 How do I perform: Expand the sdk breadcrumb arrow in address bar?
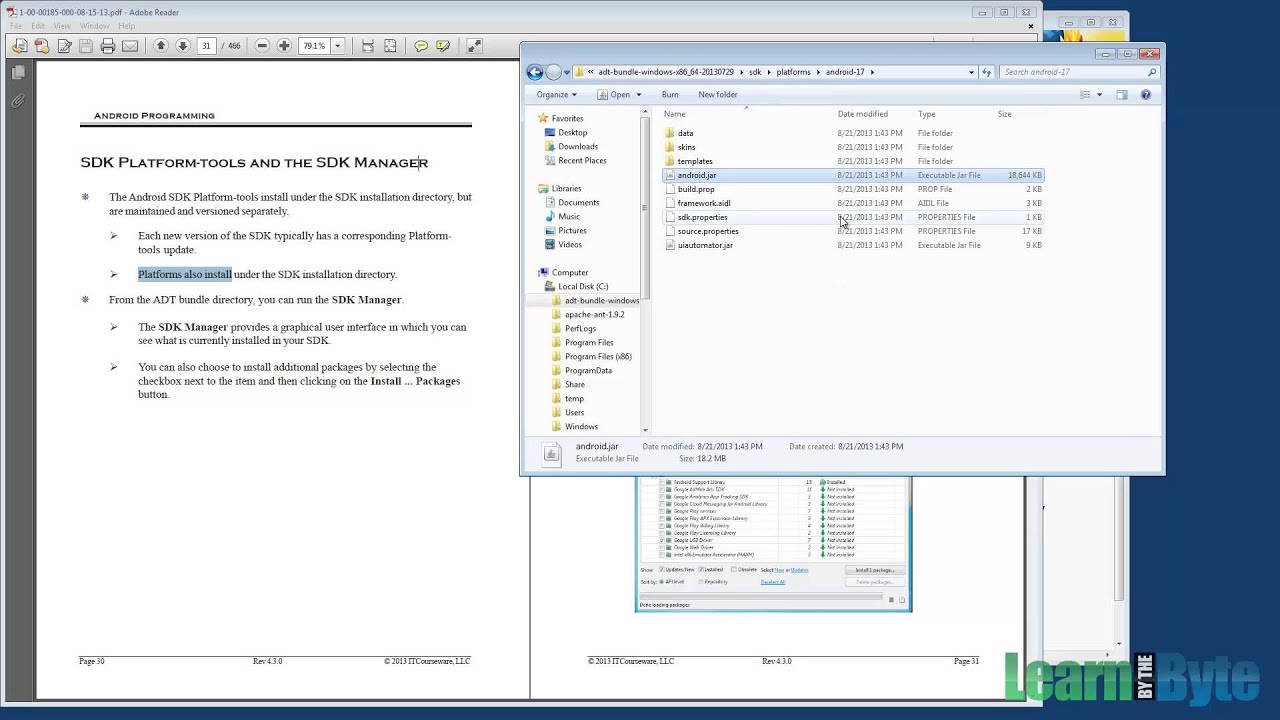[768, 72]
